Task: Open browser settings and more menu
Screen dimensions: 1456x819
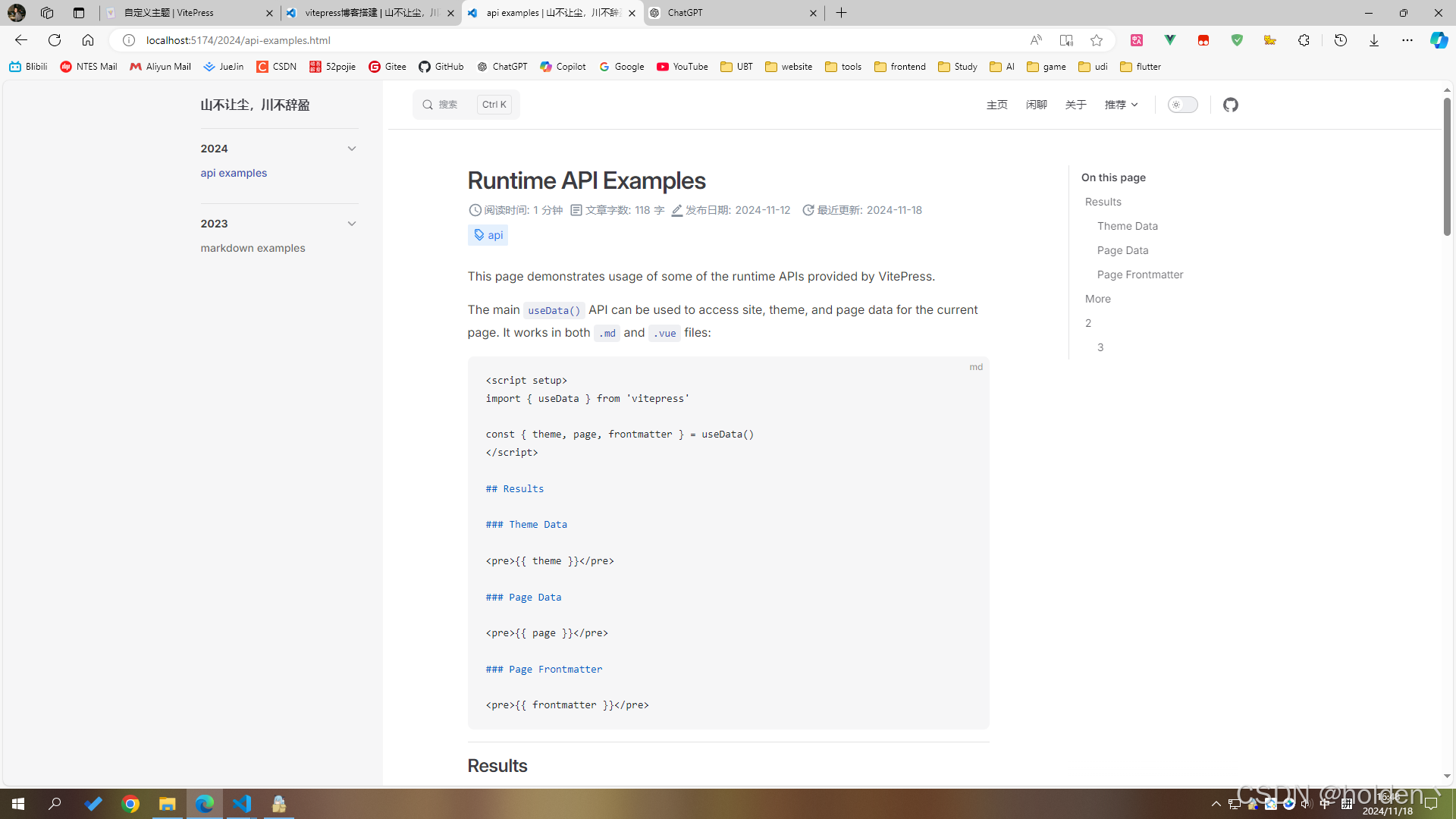Action: click(1407, 40)
